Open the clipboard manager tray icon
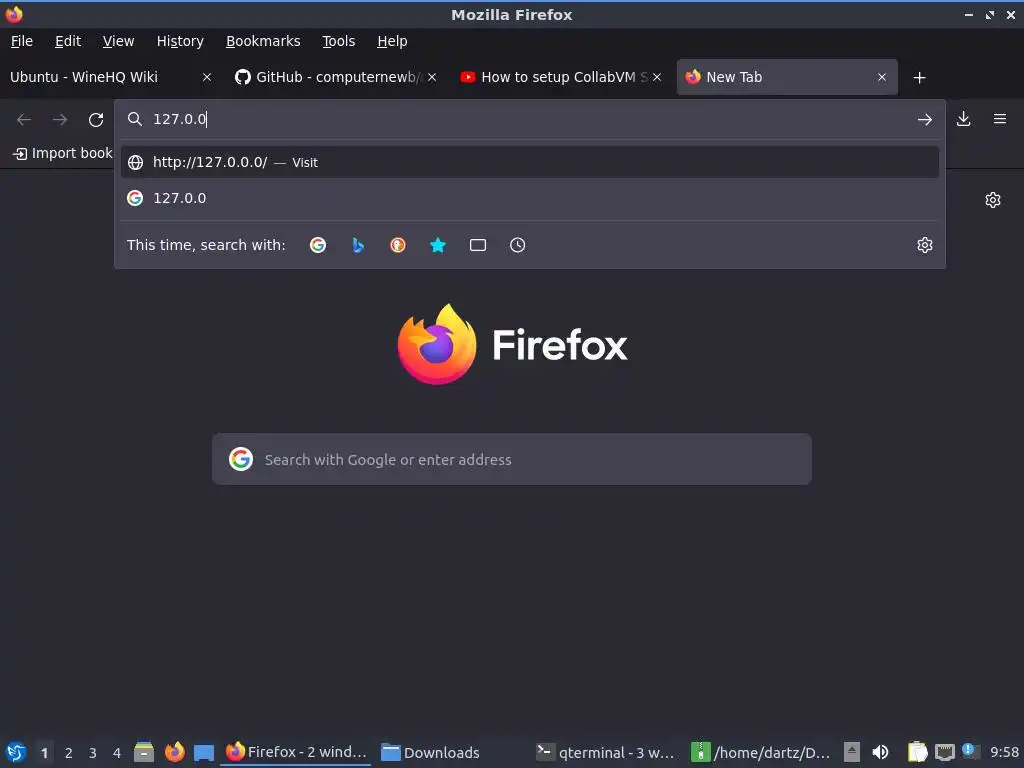 pyautogui.click(x=918, y=752)
